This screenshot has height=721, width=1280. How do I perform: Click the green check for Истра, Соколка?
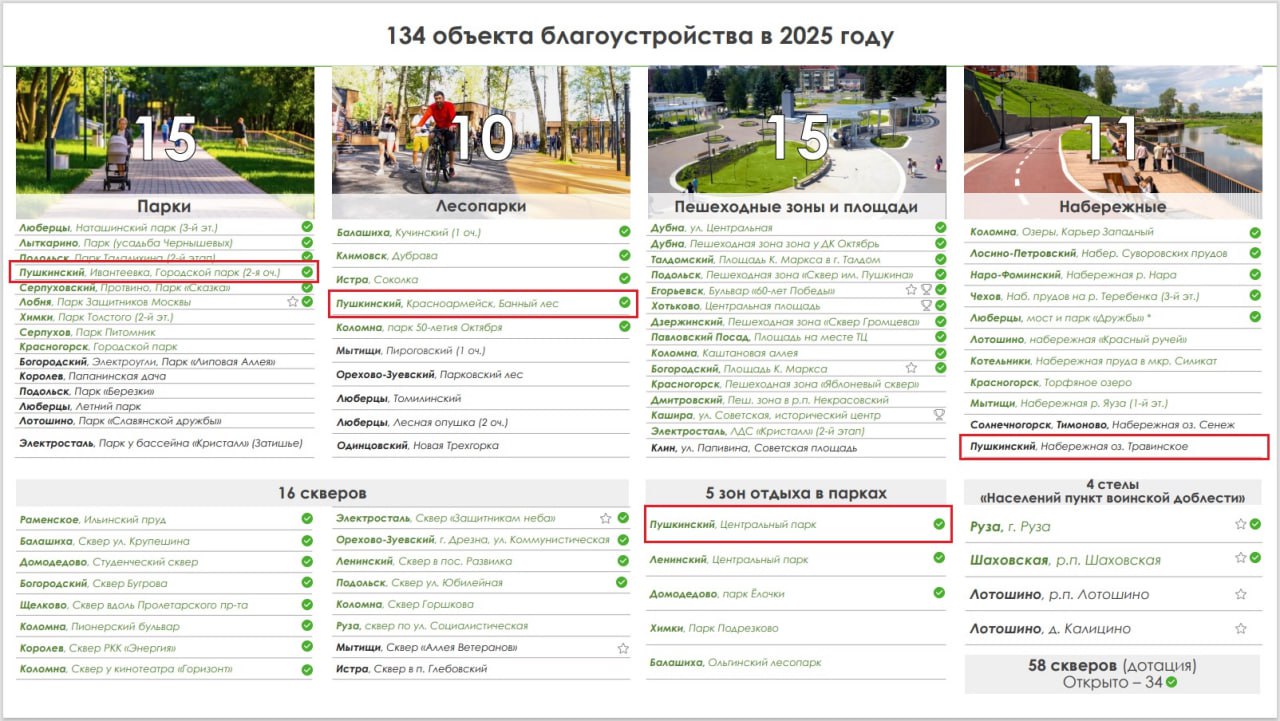pyautogui.click(x=624, y=279)
